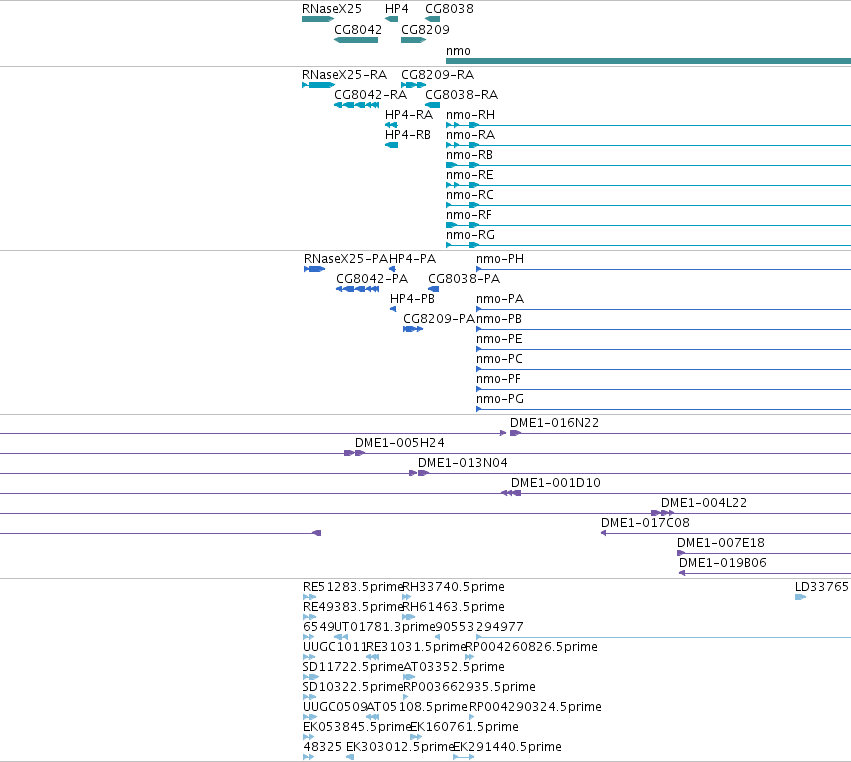Image resolution: width=851 pixels, height=762 pixels.
Task: Click the nmo-RC transcript label
Action: [x=470, y=195]
